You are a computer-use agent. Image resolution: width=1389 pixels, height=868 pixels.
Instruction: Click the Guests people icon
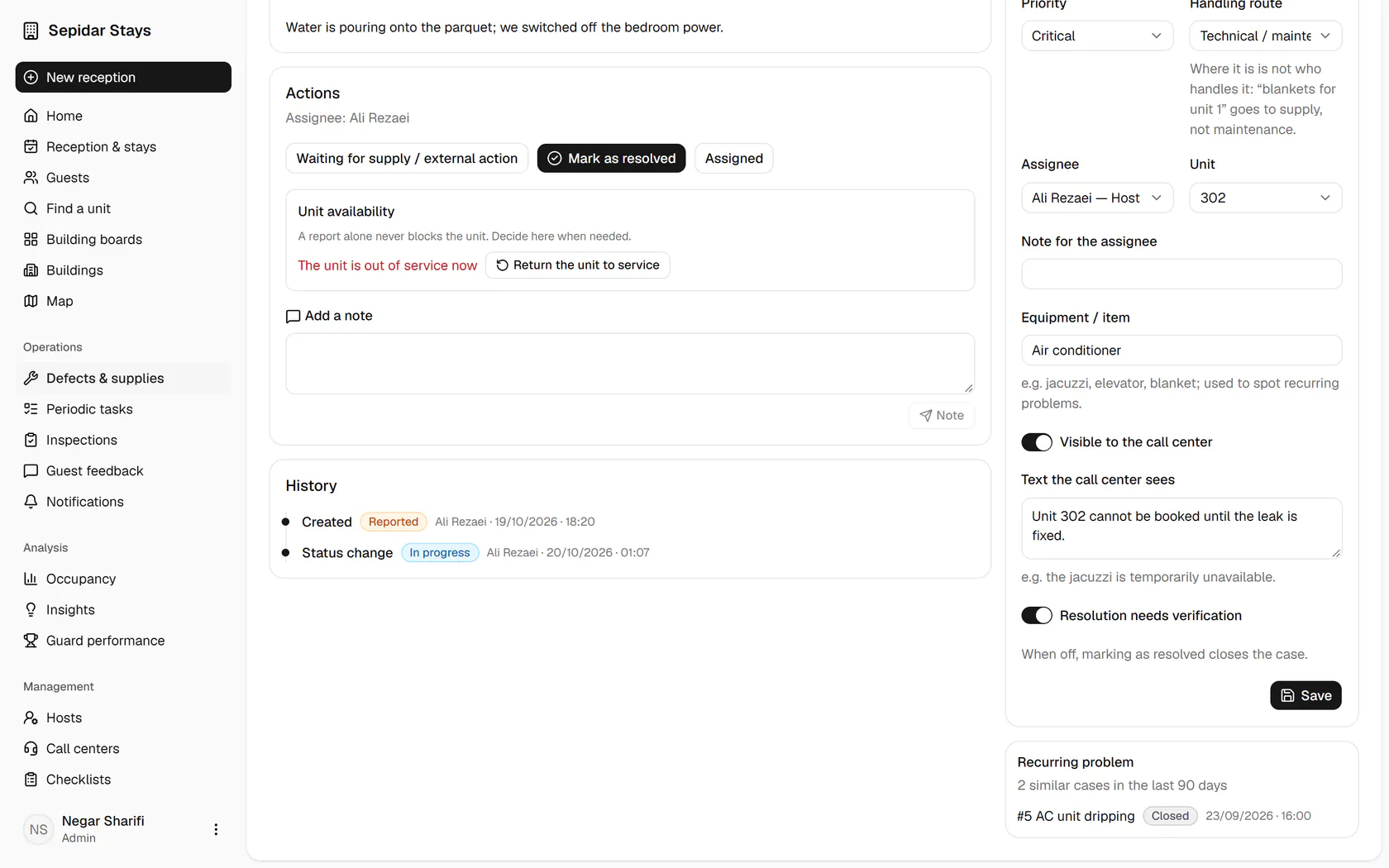(31, 178)
